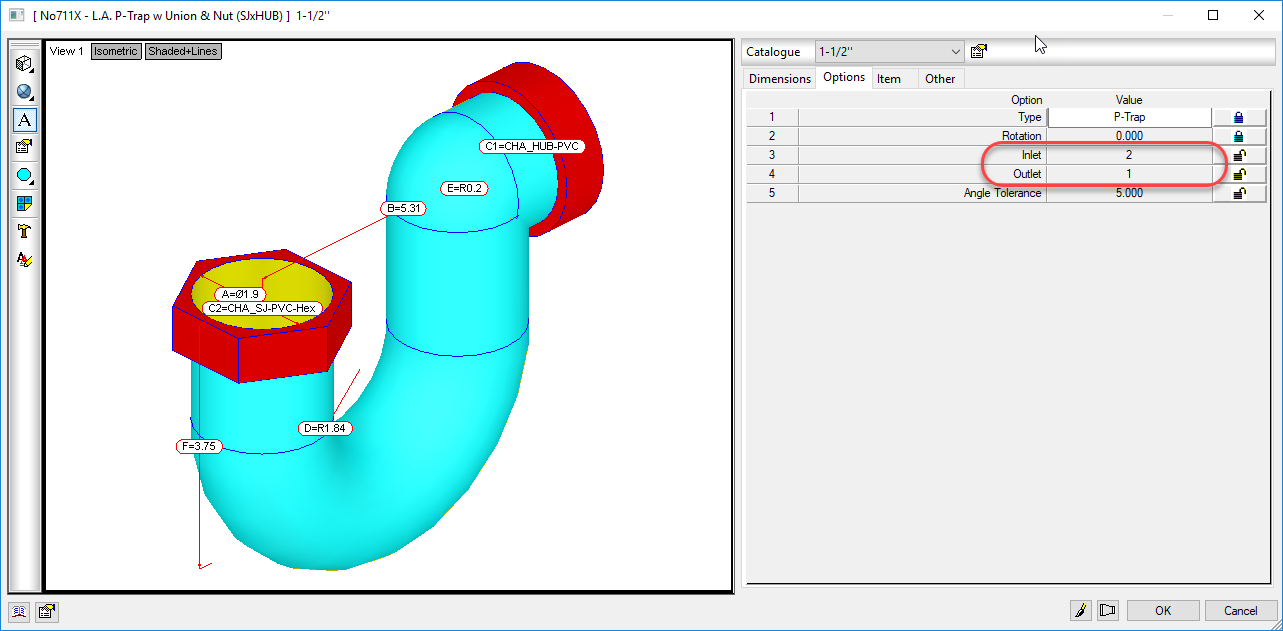The height and width of the screenshot is (631, 1283).
Task: Click the edit properties icon in left toolbar
Action: tap(24, 147)
